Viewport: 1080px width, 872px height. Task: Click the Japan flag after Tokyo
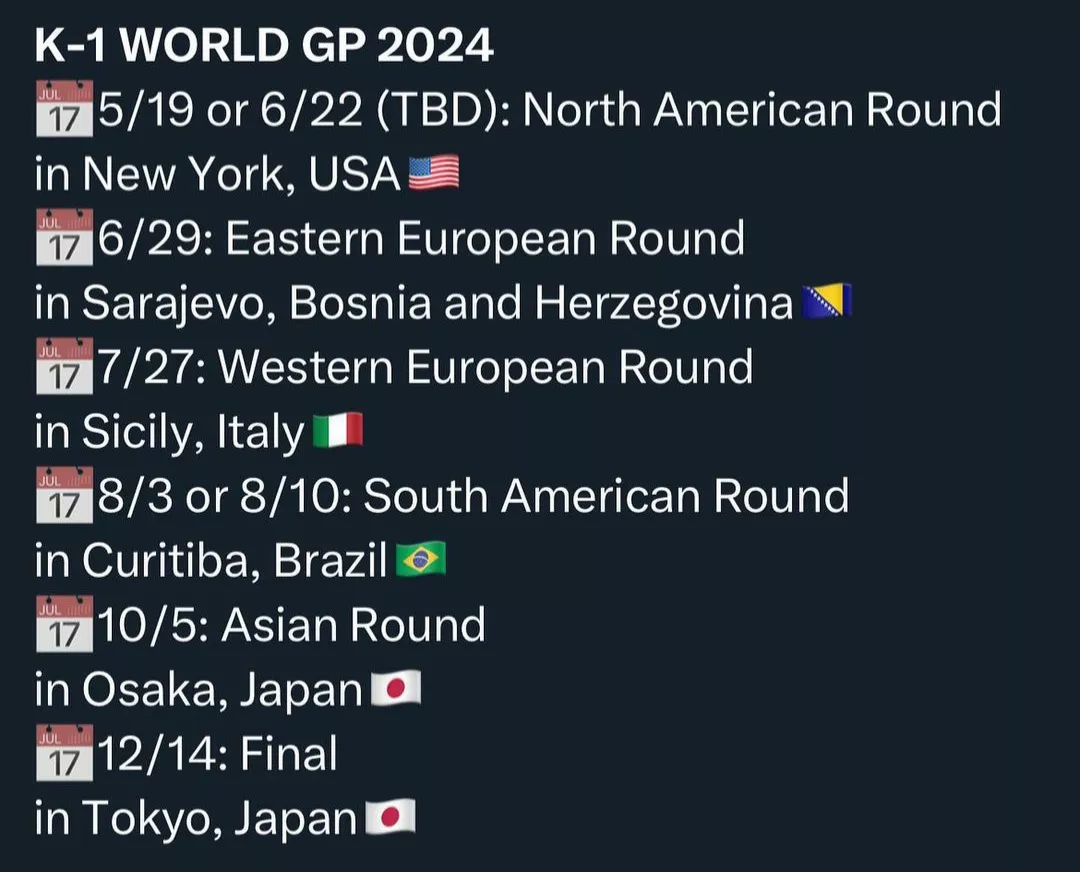tap(390, 818)
